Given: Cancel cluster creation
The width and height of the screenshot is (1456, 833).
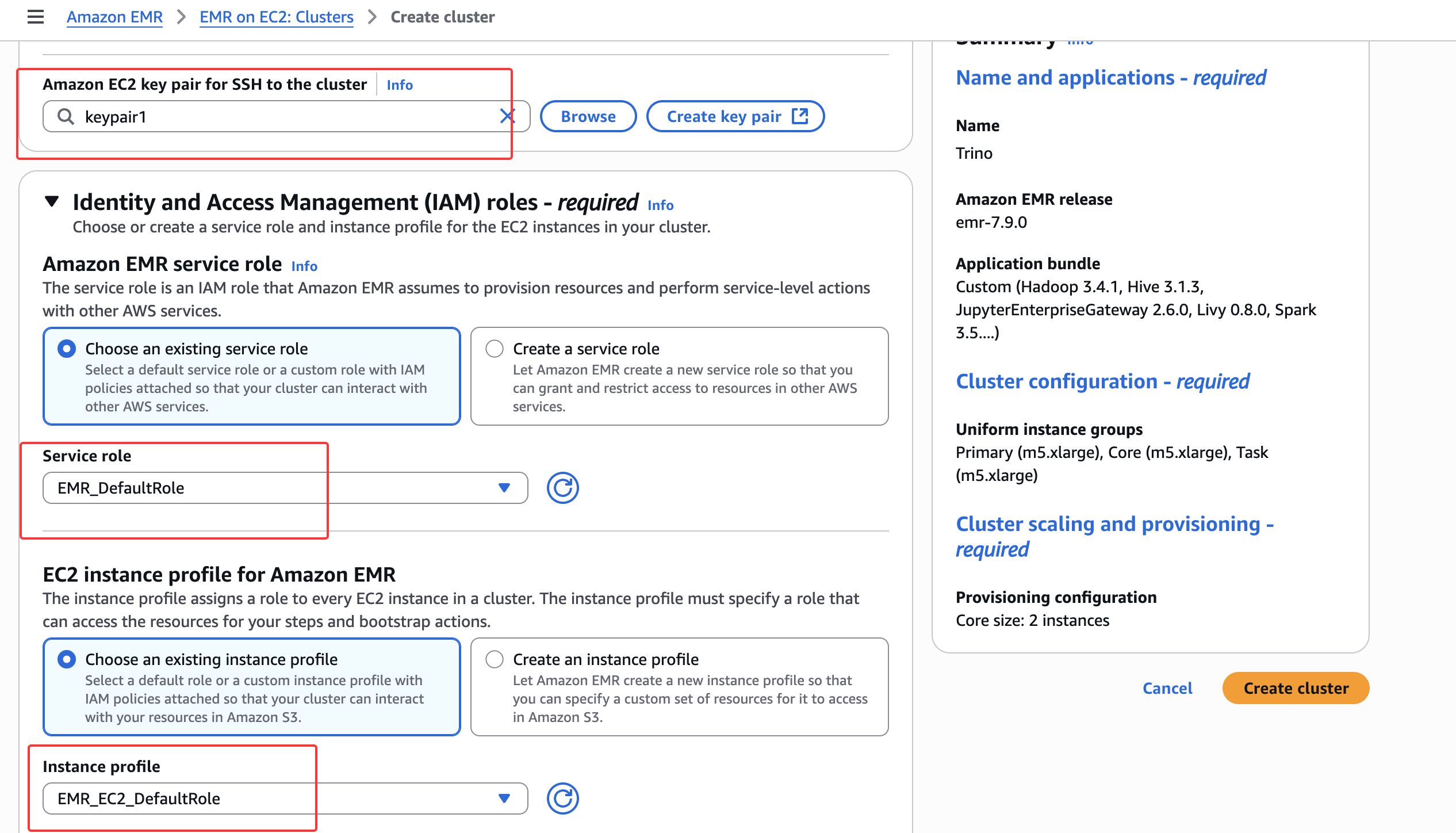Looking at the screenshot, I should pos(1167,688).
